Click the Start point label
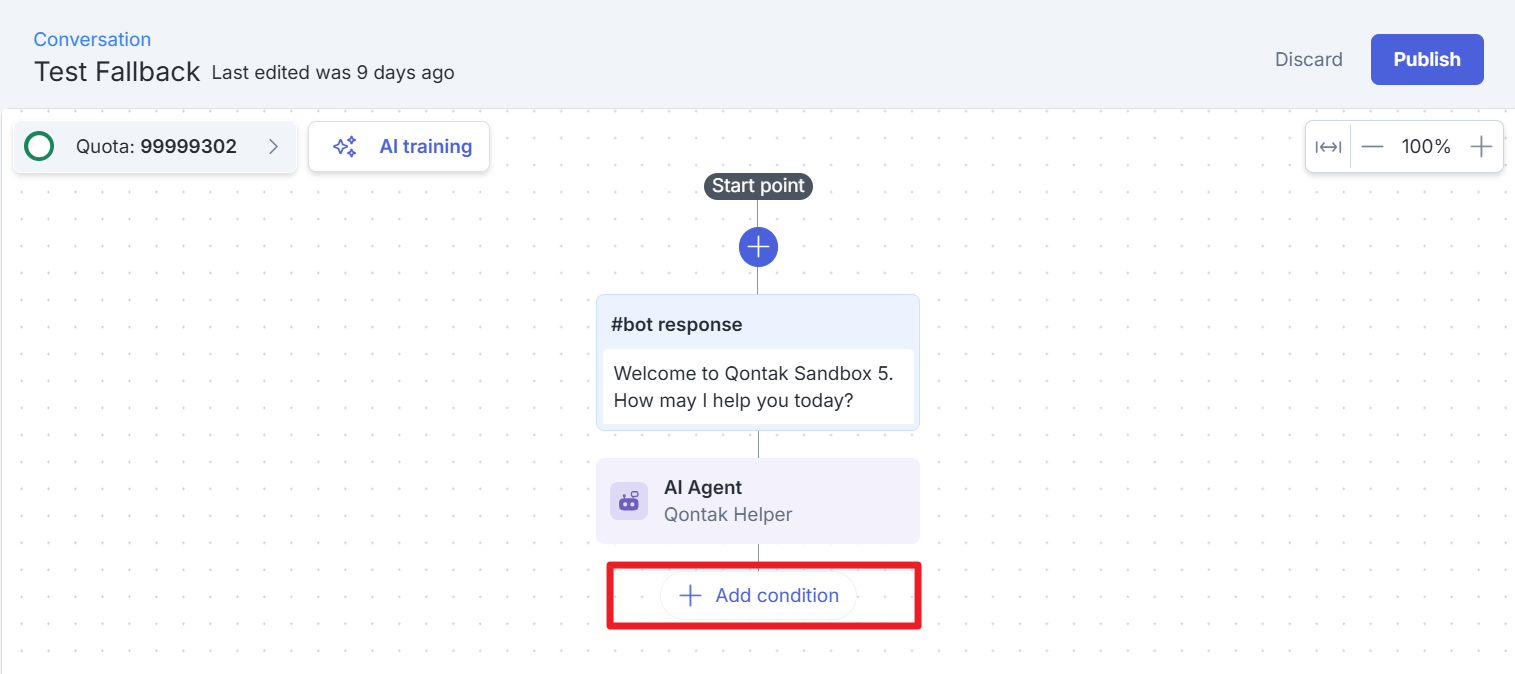 758,186
